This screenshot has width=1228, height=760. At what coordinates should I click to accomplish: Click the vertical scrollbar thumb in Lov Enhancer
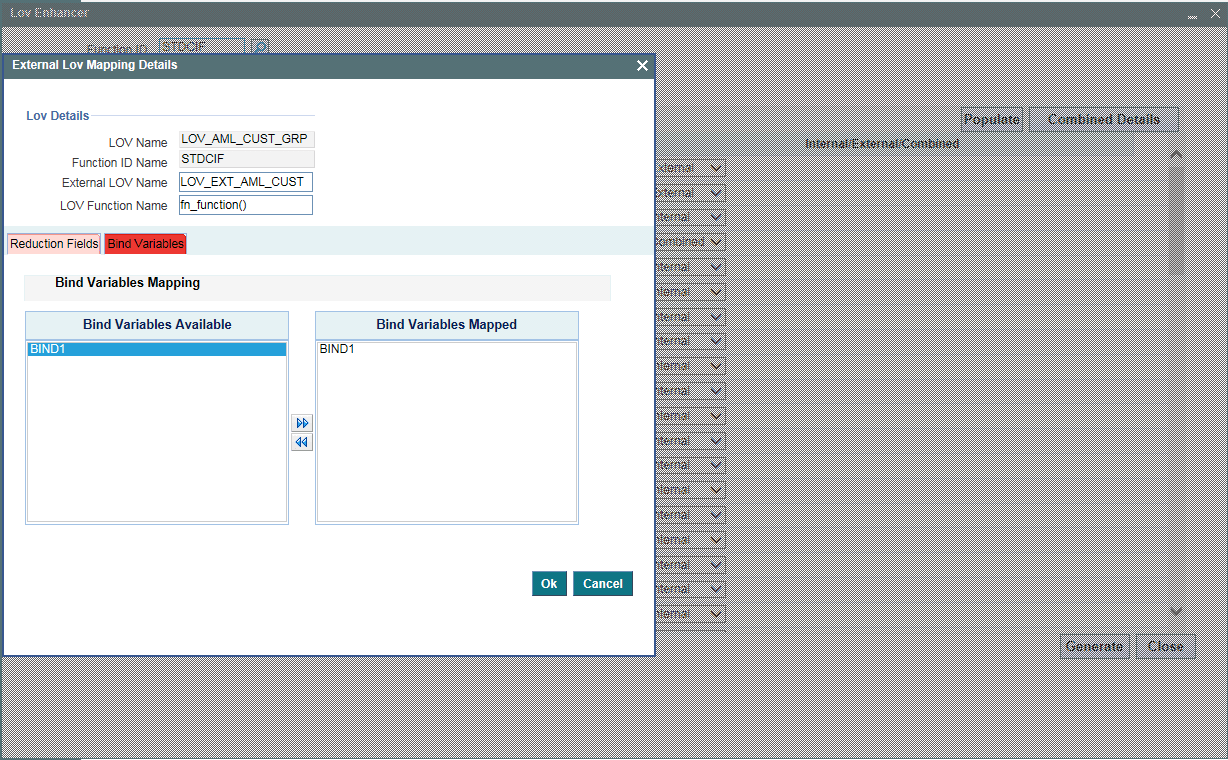1176,220
